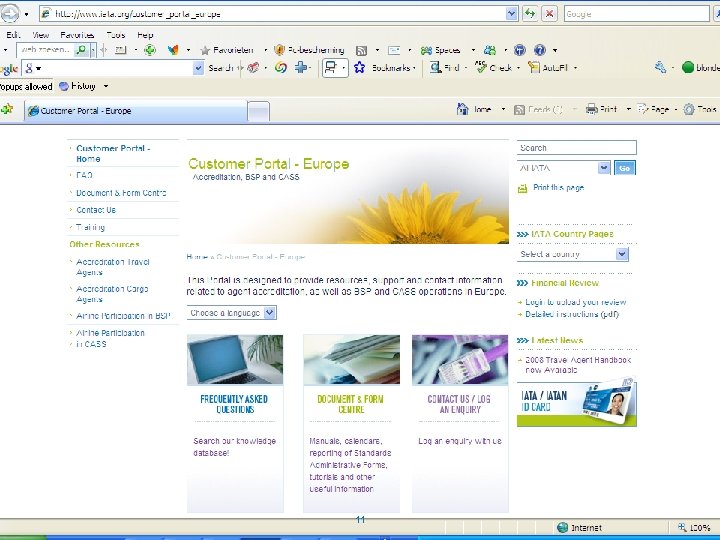The height and width of the screenshot is (540, 720).
Task: Open the Tools menu in menu bar
Action: pyautogui.click(x=116, y=35)
